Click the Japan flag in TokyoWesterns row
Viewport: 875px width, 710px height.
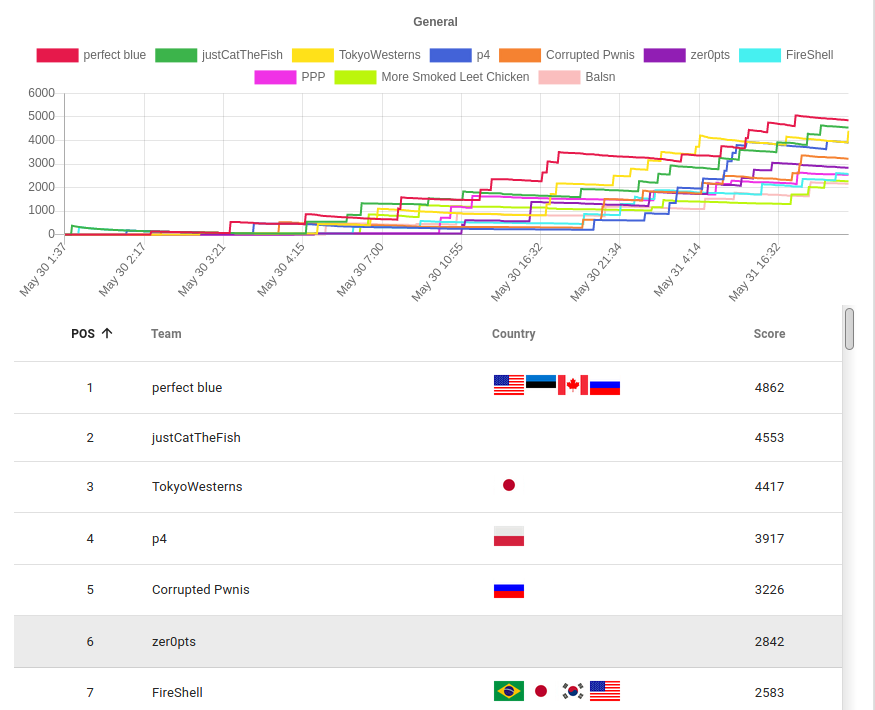[x=509, y=486]
